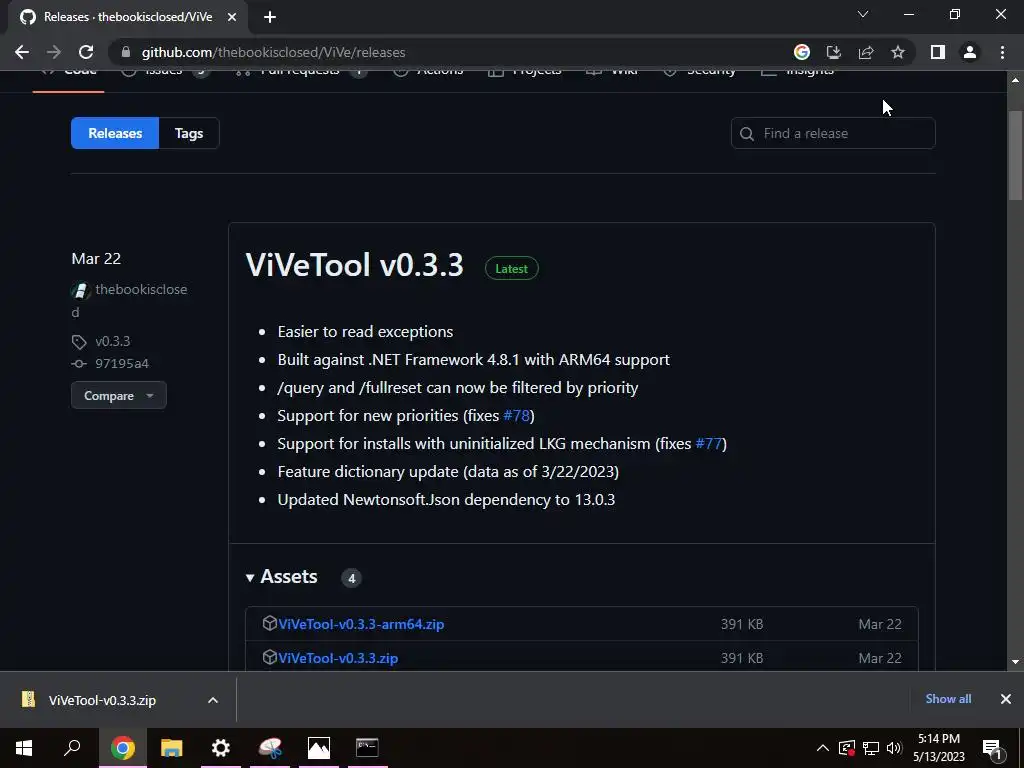Reload the GitHub releases page

tap(86, 52)
